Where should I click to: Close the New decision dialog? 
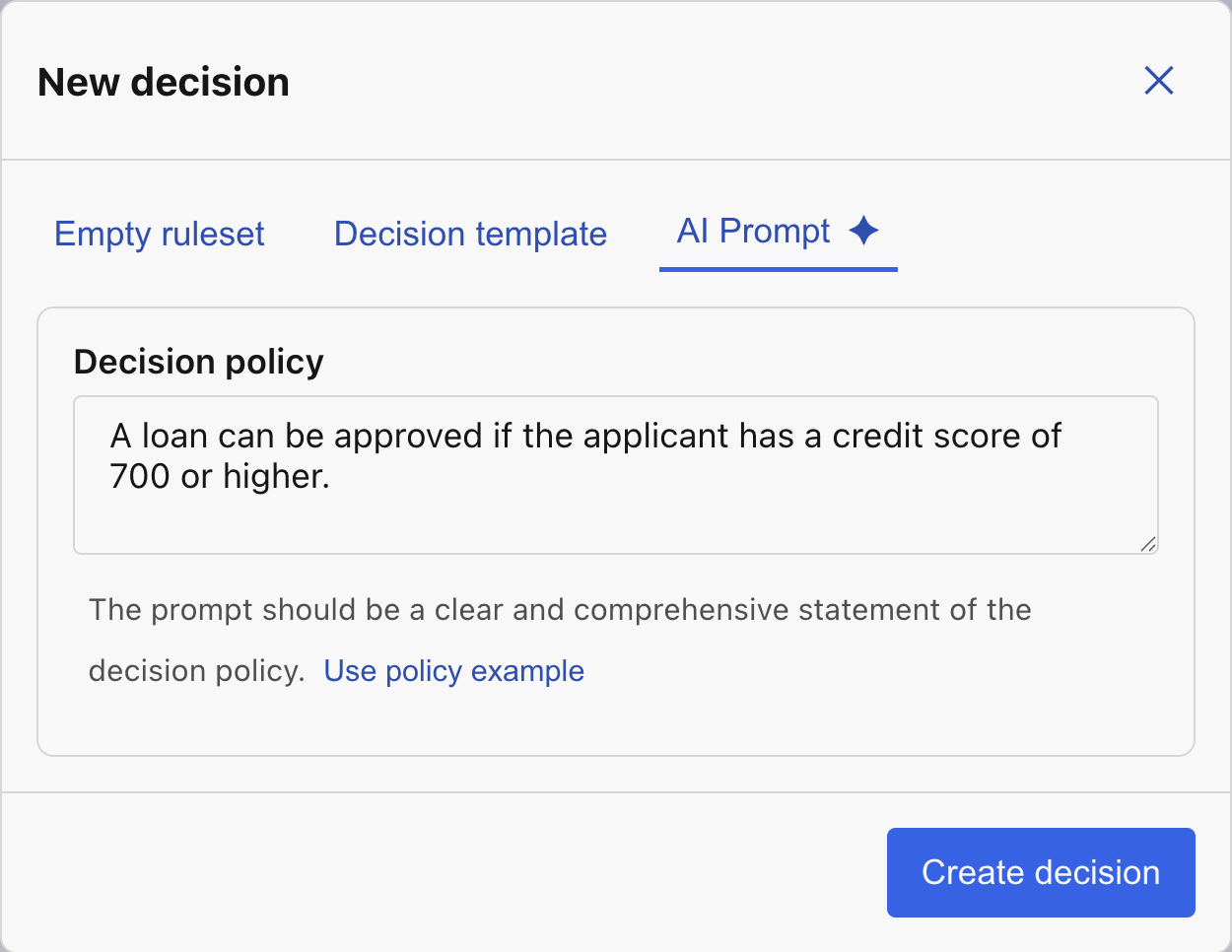pyautogui.click(x=1158, y=81)
